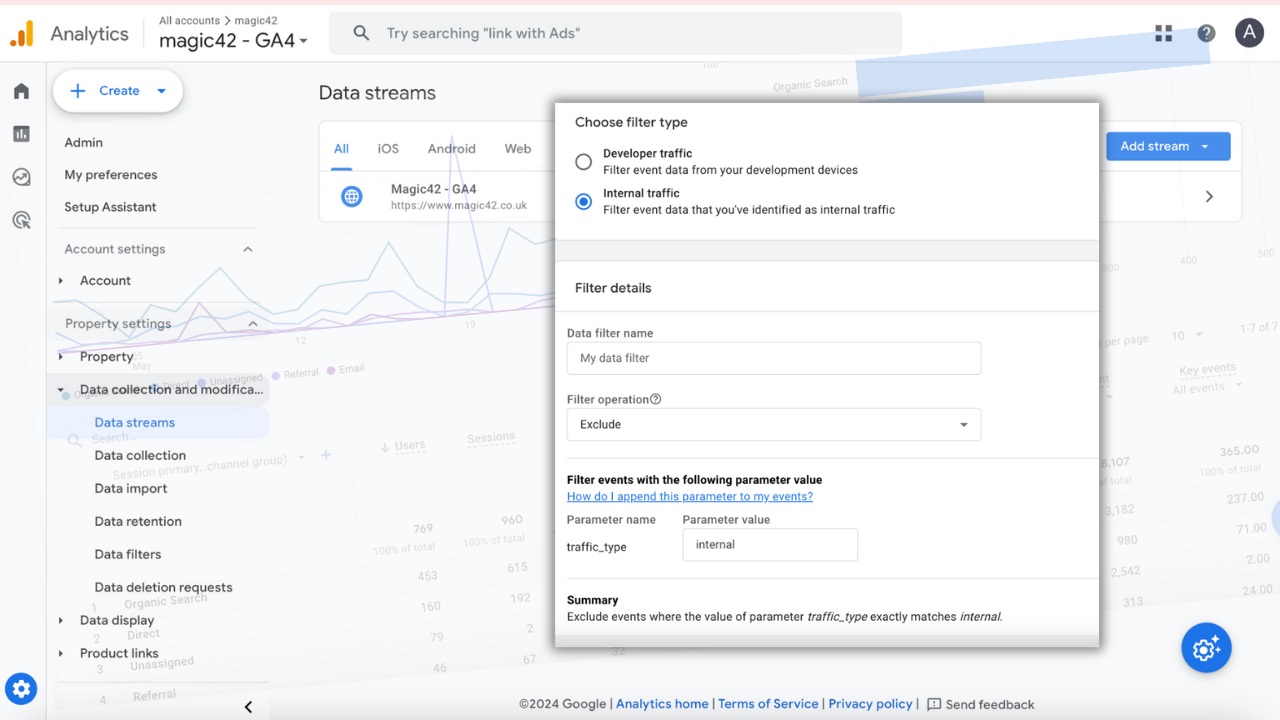Collapse the Property settings section
The image size is (1280, 720).
tap(252, 323)
